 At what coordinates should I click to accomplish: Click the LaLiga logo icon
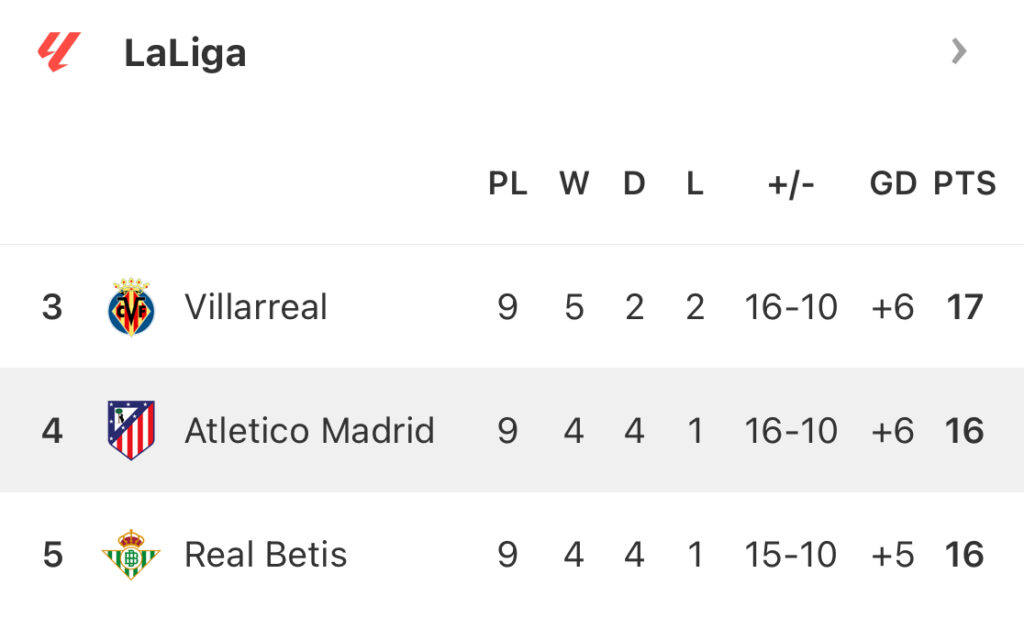(58, 52)
